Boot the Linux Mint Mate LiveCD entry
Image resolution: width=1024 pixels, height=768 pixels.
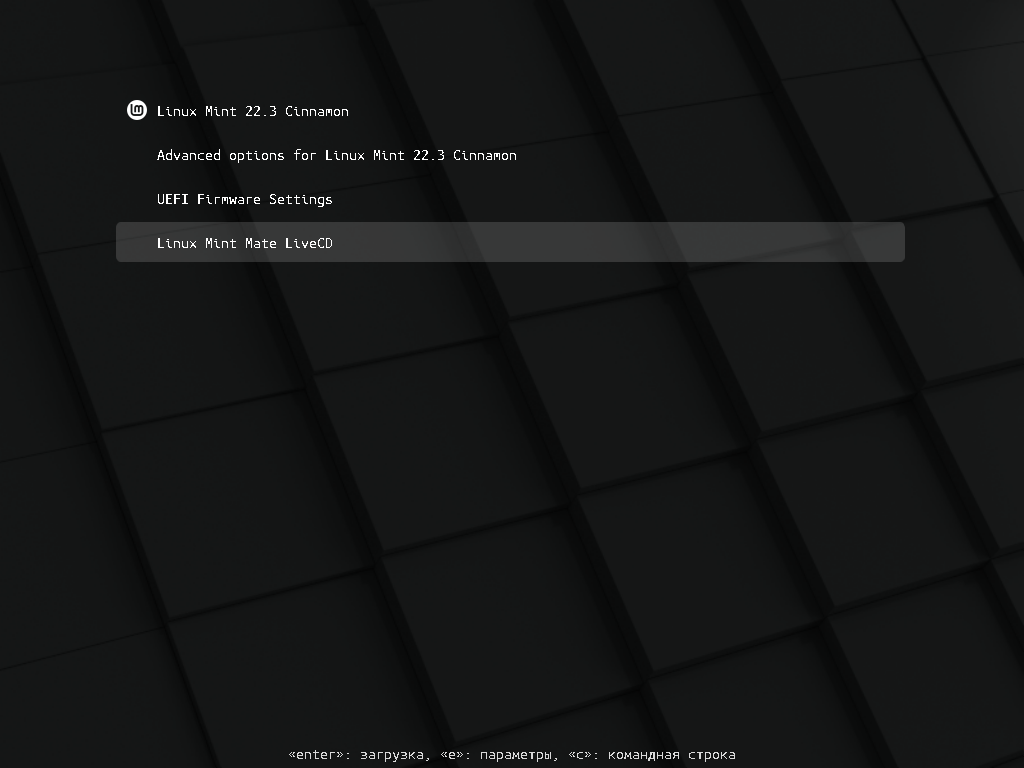coord(510,242)
